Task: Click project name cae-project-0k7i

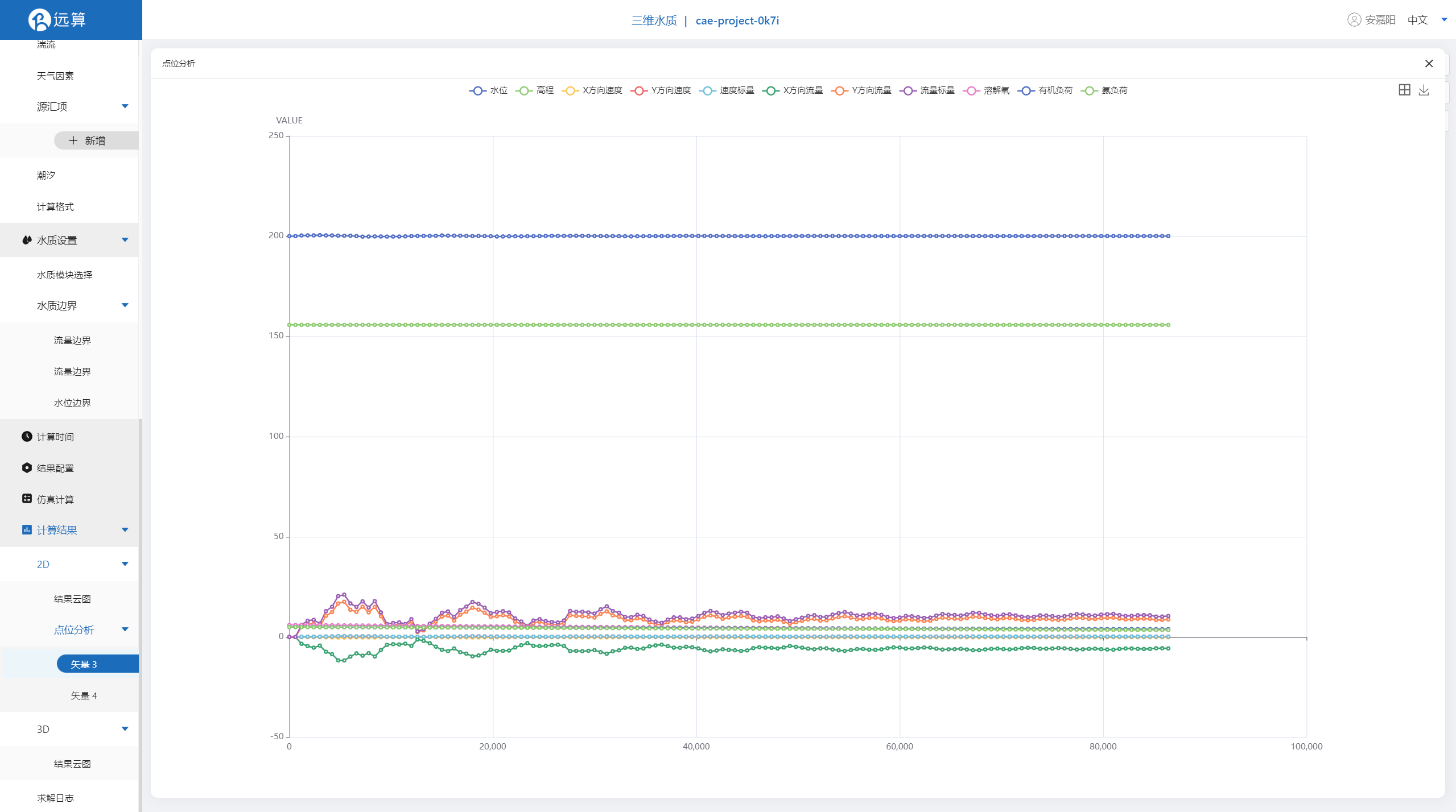Action: coord(737,20)
